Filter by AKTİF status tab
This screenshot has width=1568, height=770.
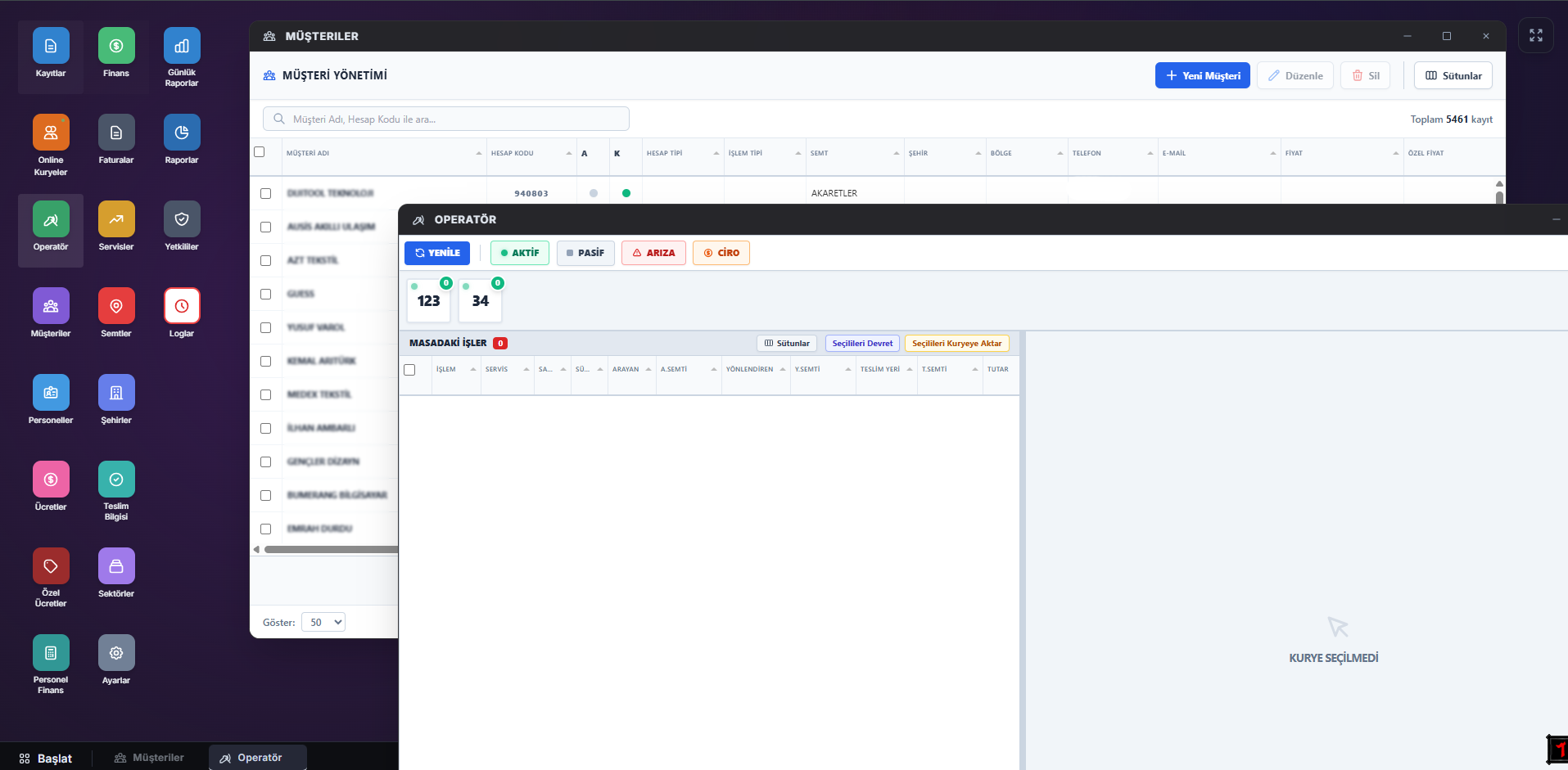tap(520, 253)
